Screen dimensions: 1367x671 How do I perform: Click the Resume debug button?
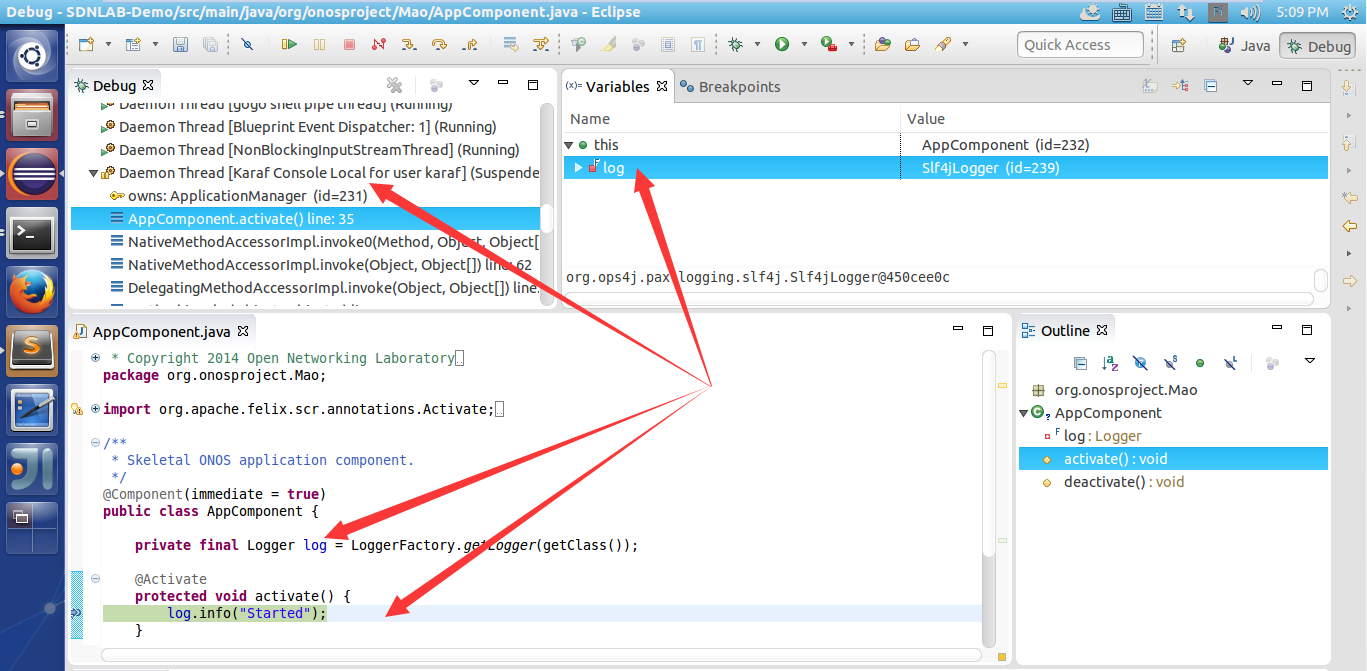[x=289, y=45]
